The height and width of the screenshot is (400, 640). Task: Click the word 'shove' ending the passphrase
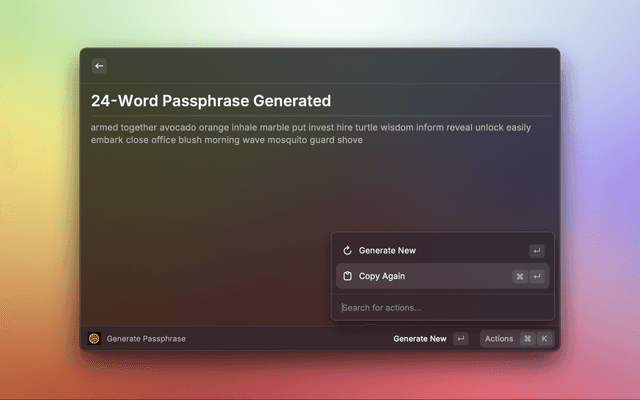point(350,141)
